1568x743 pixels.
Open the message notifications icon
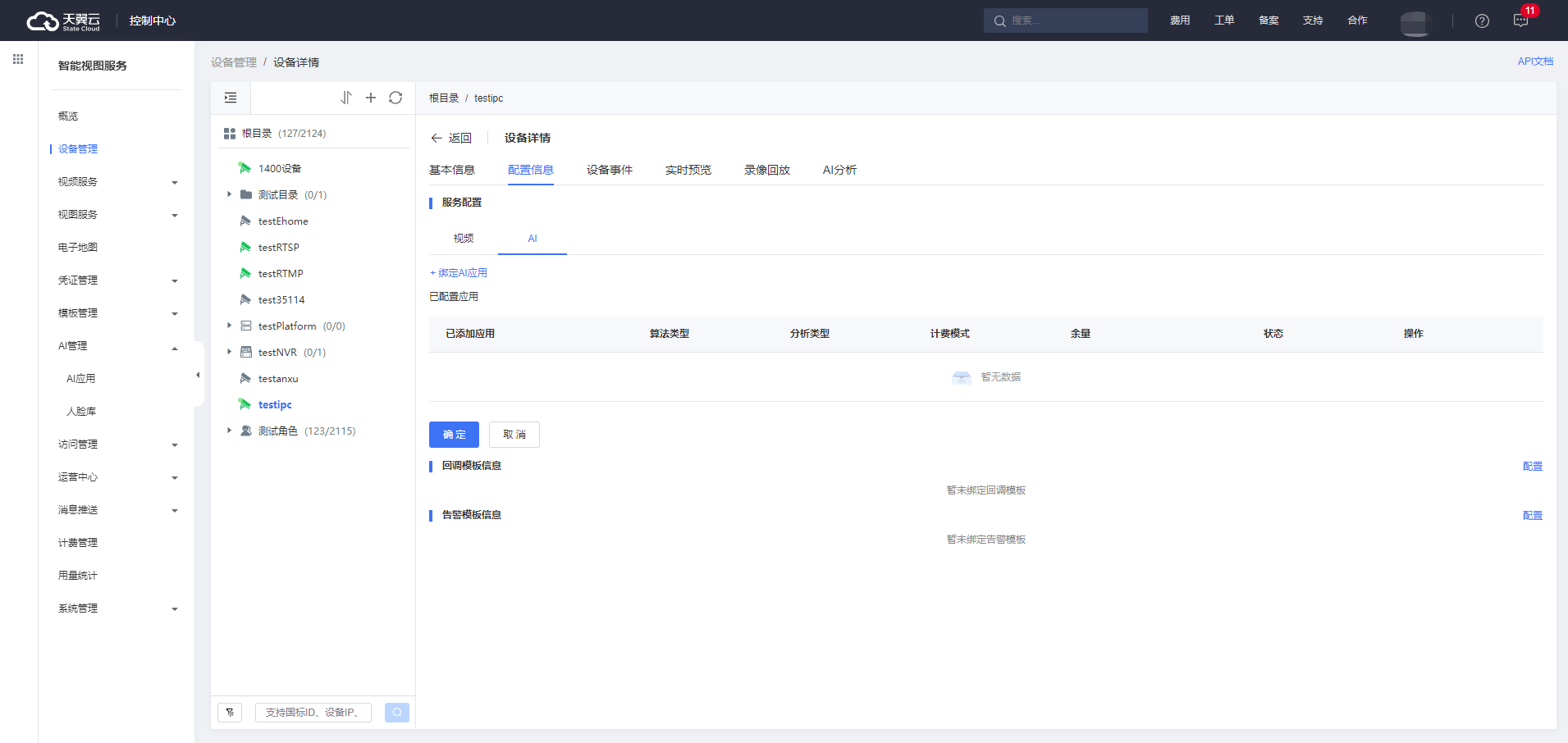pos(1520,21)
